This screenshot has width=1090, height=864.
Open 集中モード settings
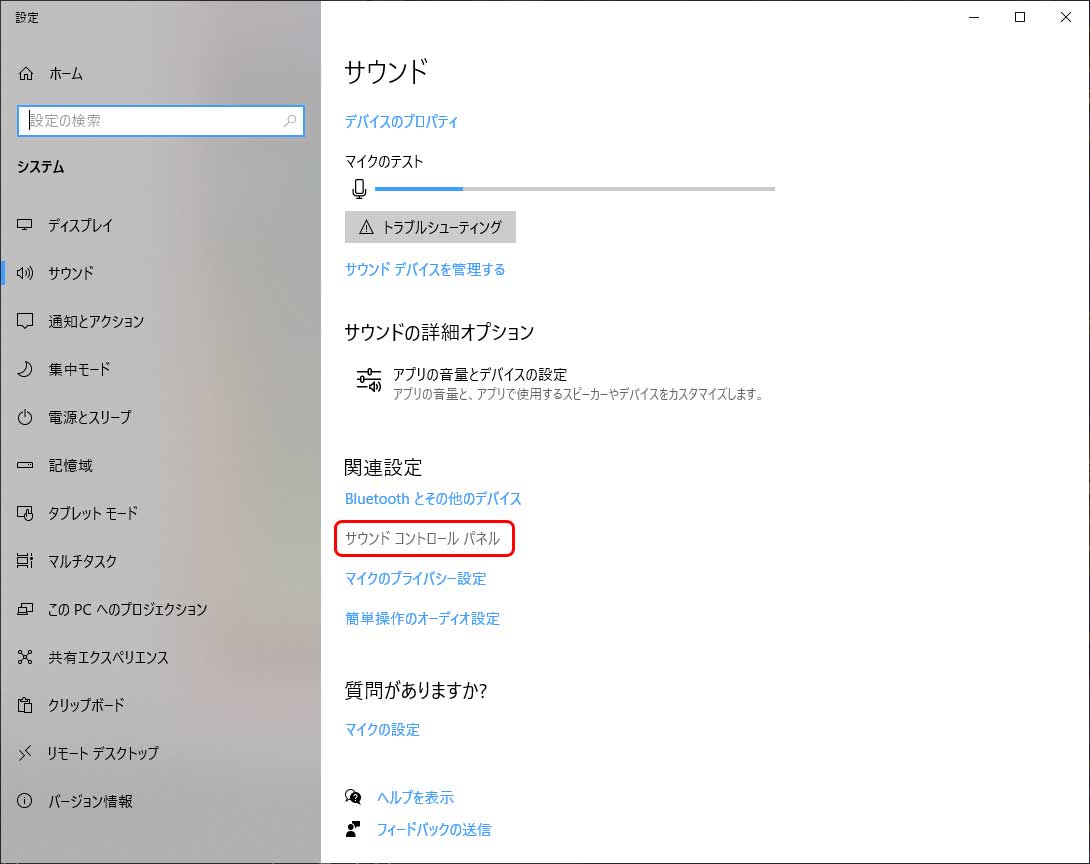(x=79, y=369)
